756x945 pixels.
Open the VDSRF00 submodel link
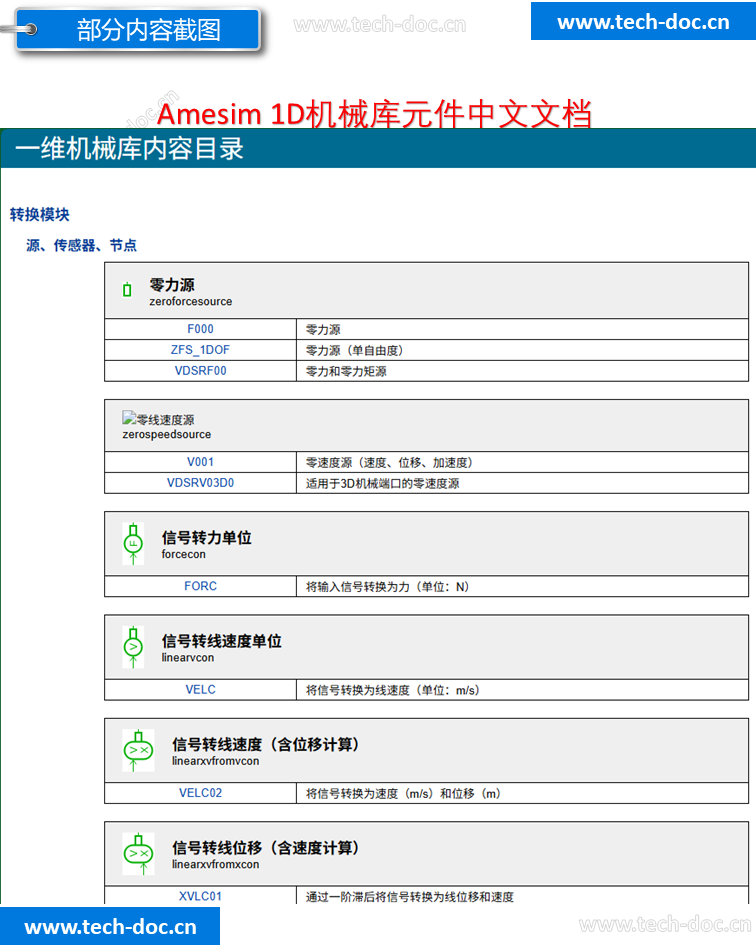click(x=200, y=371)
